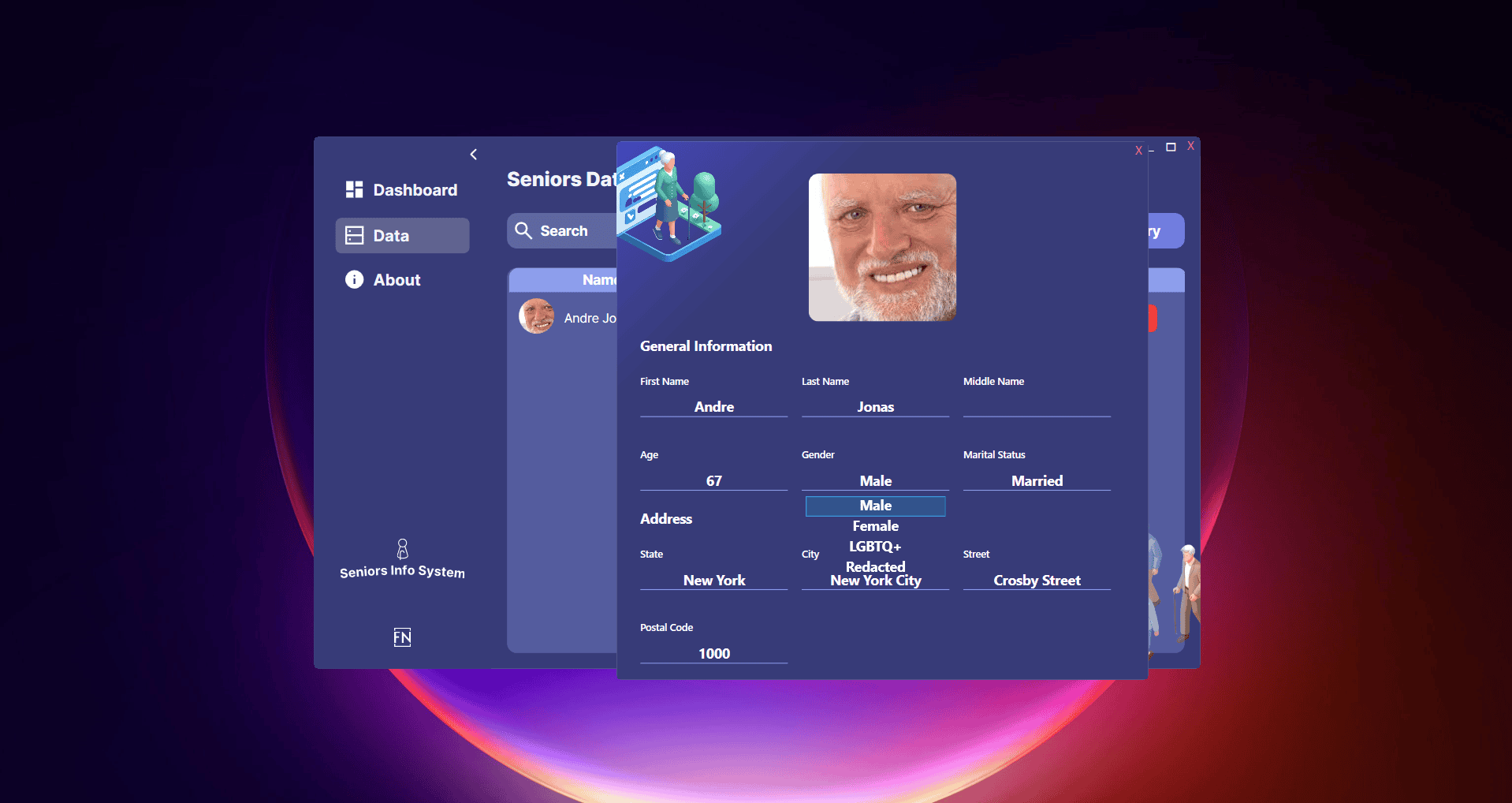The height and width of the screenshot is (803, 1512).
Task: Click the search magnifier icon
Action: [523, 230]
